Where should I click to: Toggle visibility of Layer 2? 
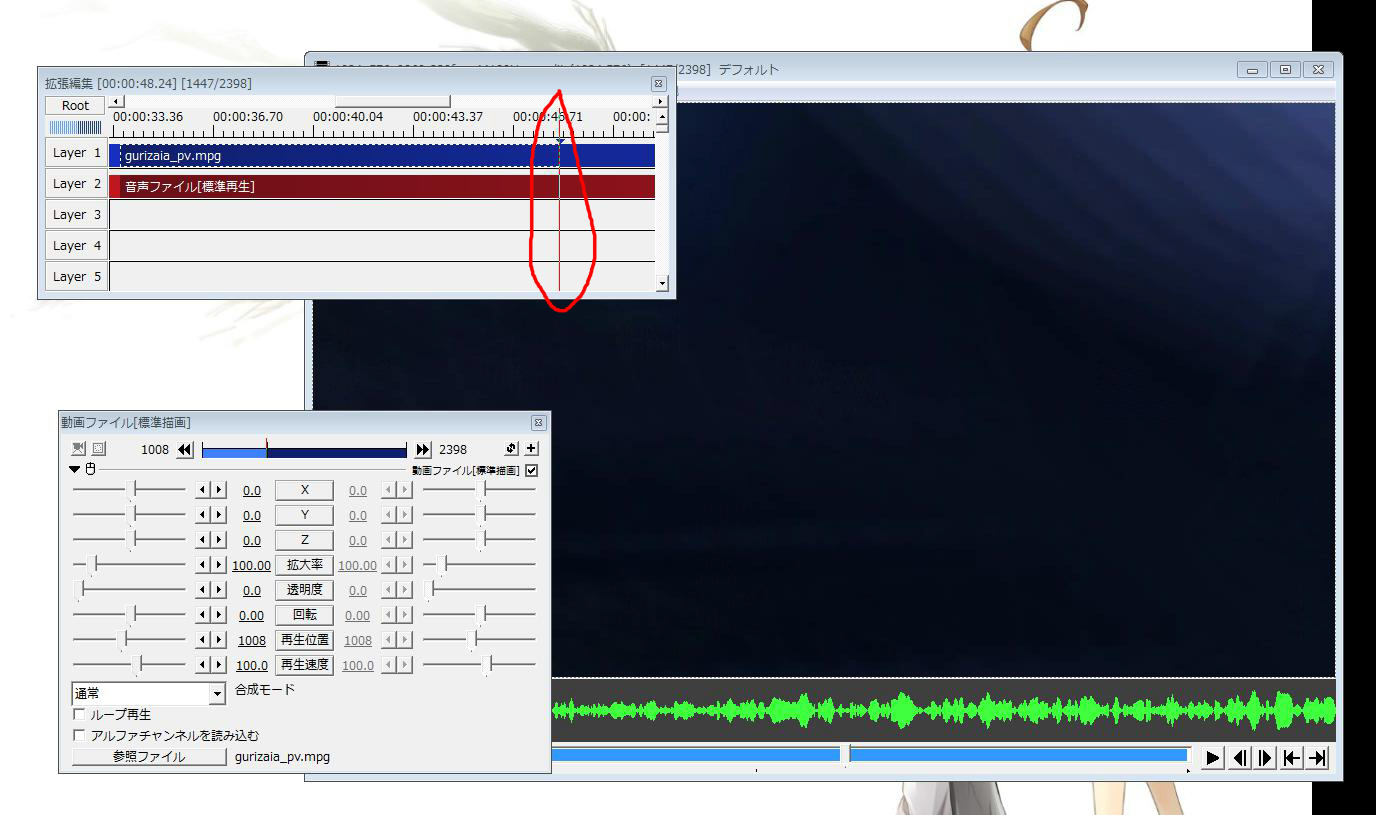76,184
